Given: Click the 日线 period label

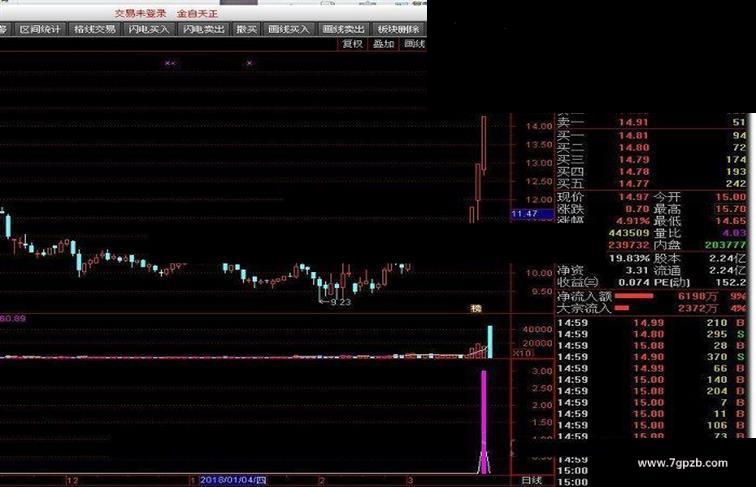Looking at the screenshot, I should pos(532,480).
